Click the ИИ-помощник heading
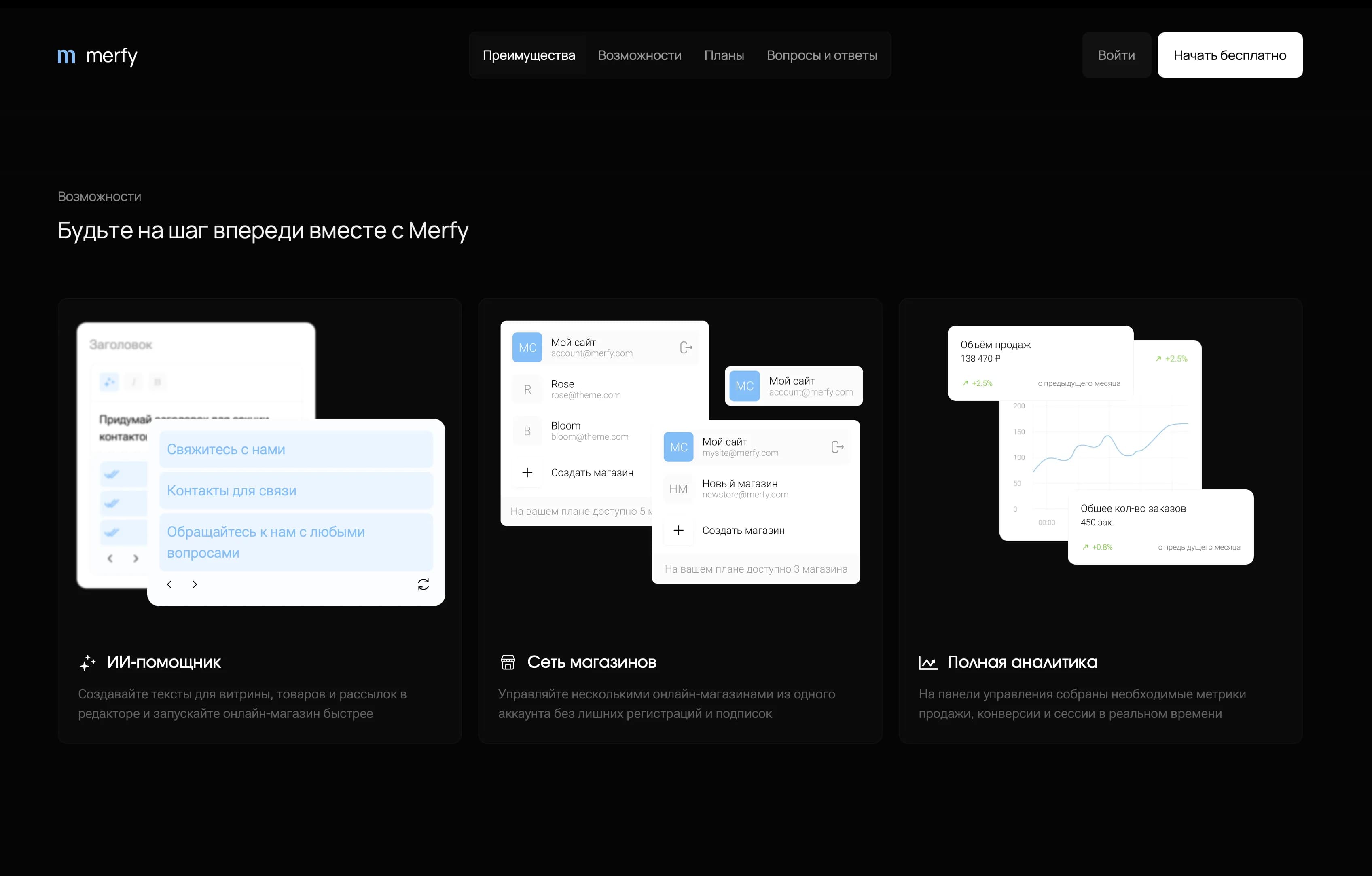 [x=163, y=662]
